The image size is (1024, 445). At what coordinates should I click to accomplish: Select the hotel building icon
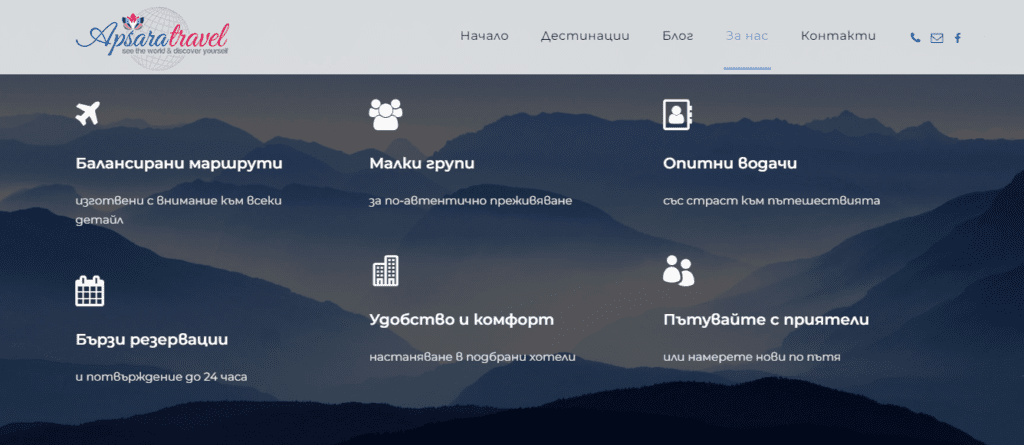pyautogui.click(x=385, y=271)
